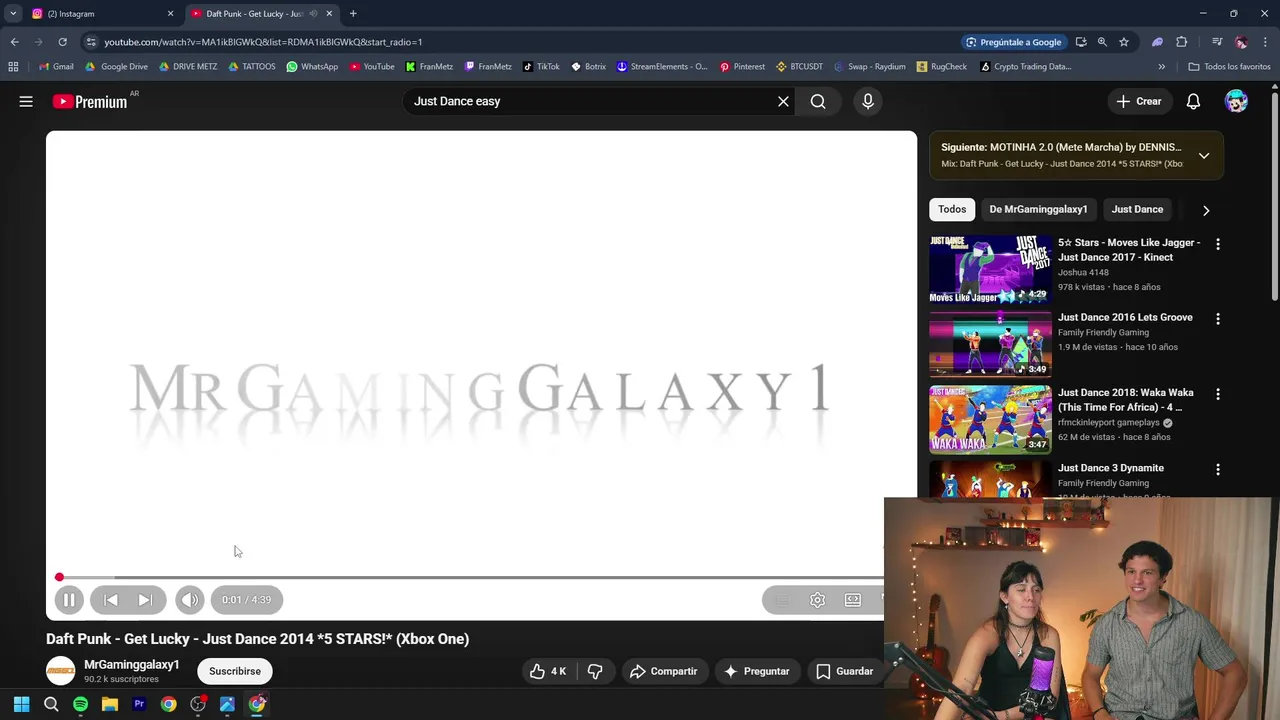
Task: Open the Windows Start menu
Action: pyautogui.click(x=21, y=704)
